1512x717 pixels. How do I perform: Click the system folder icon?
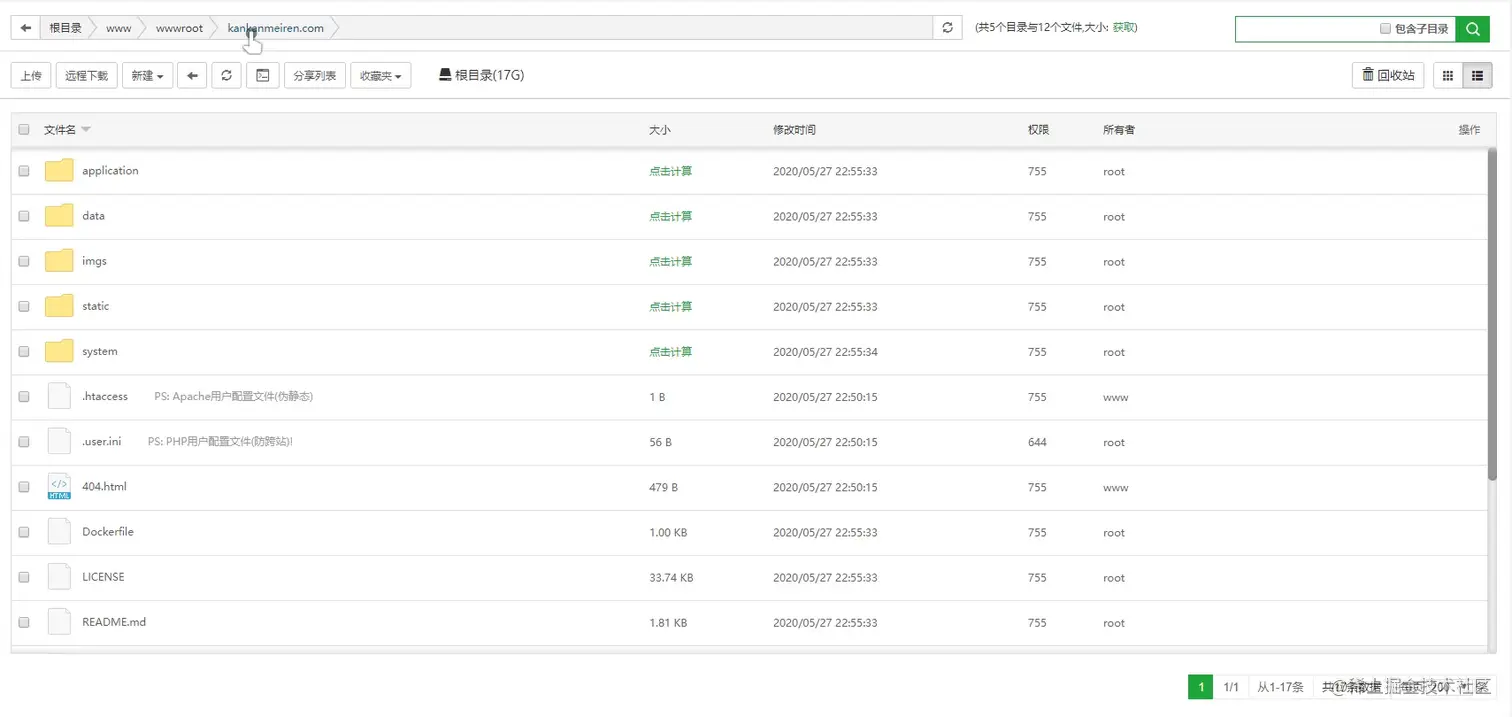coord(59,351)
